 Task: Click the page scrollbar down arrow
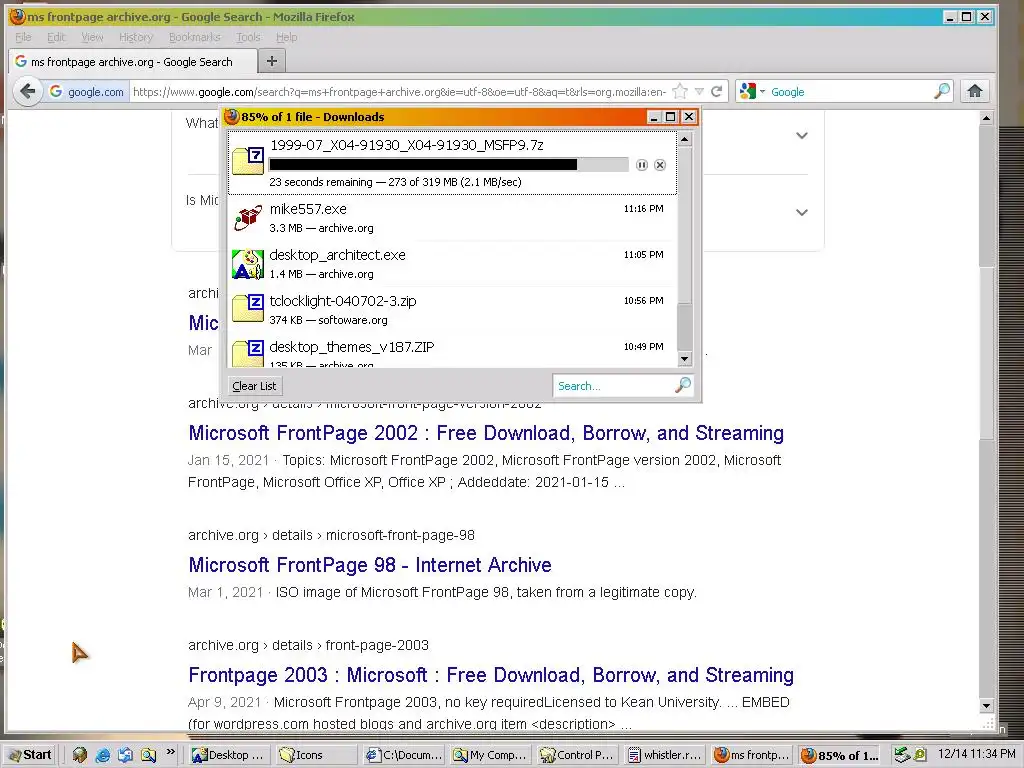point(986,705)
